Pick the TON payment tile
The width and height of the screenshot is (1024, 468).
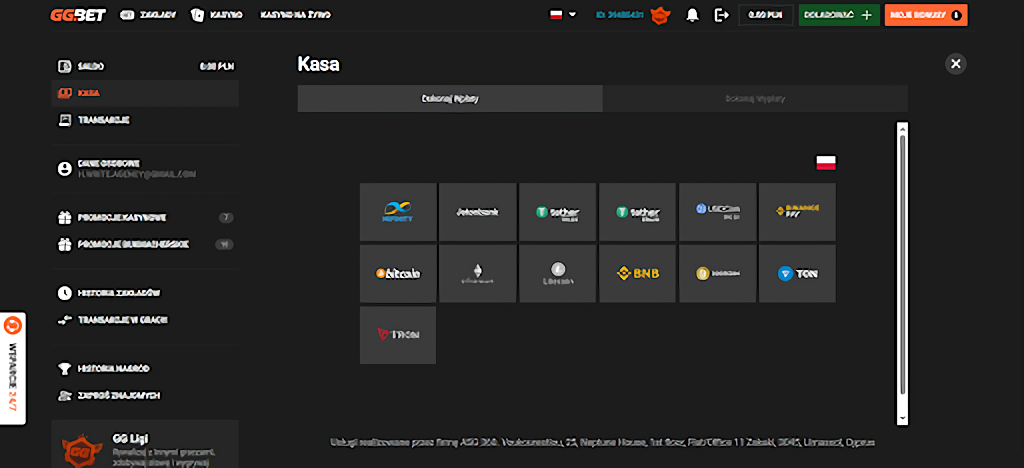coord(797,273)
